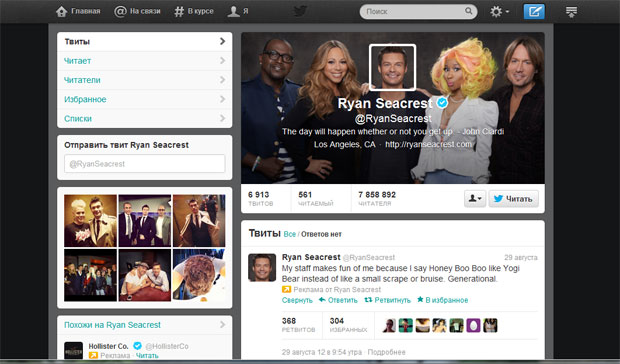Viewport: 620px width, 364px height.
Task: Go to Главная home tab
Action: (78, 11)
